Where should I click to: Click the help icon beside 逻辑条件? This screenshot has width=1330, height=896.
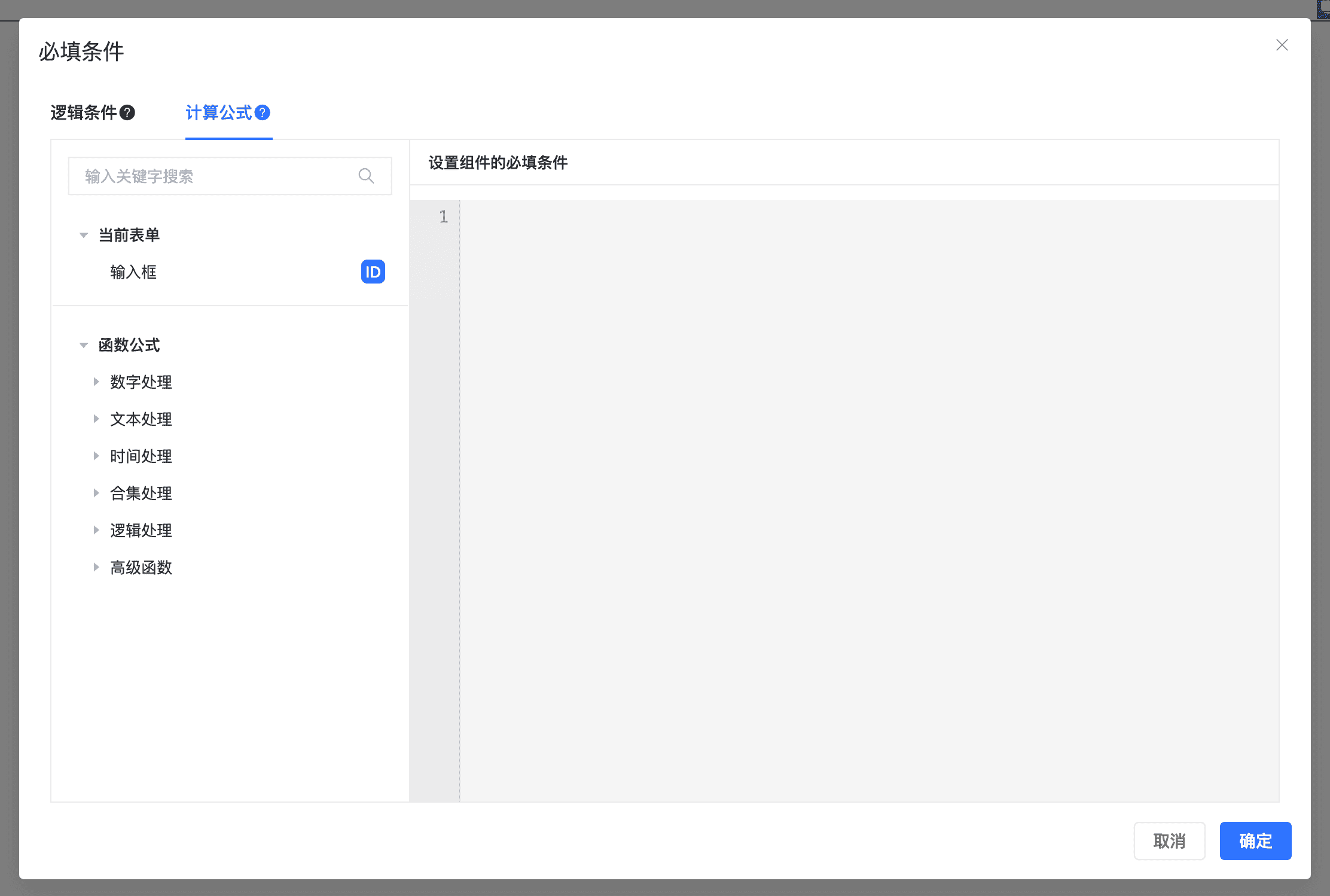(127, 112)
